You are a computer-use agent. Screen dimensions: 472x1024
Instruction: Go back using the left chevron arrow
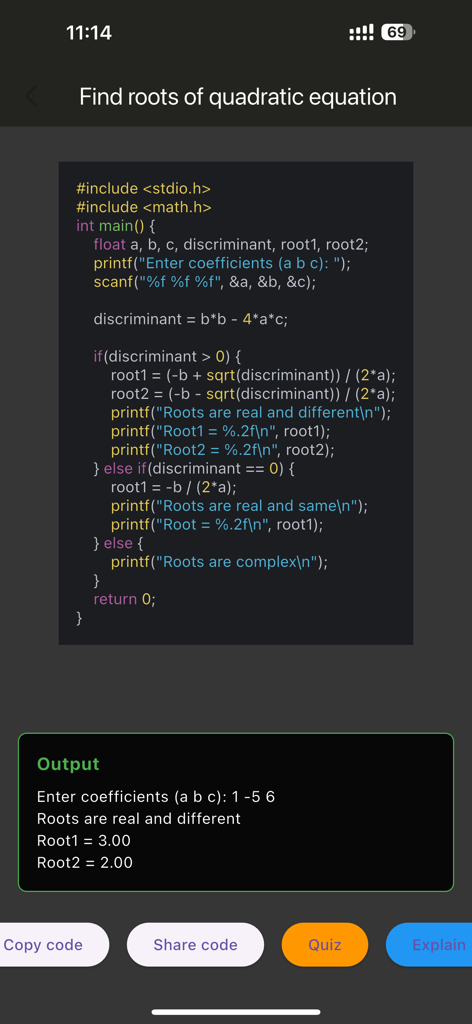(31, 97)
